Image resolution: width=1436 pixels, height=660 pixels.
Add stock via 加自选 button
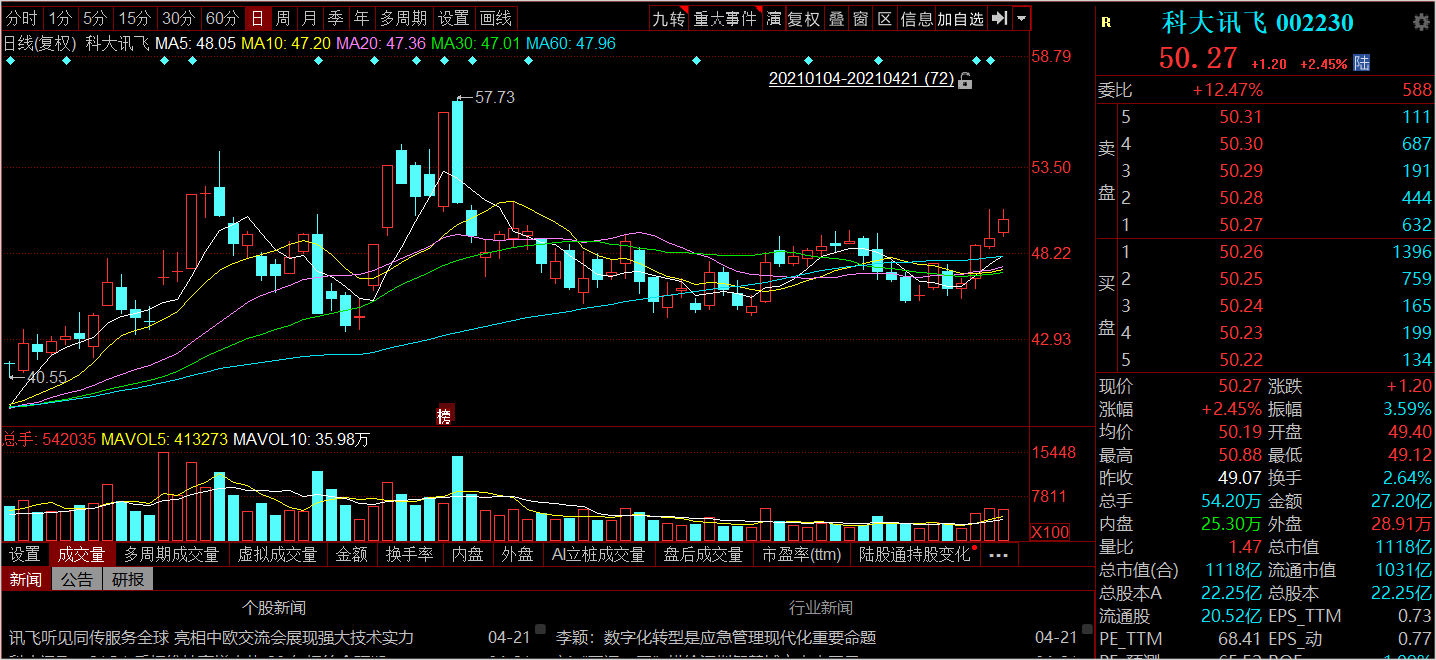pos(961,18)
